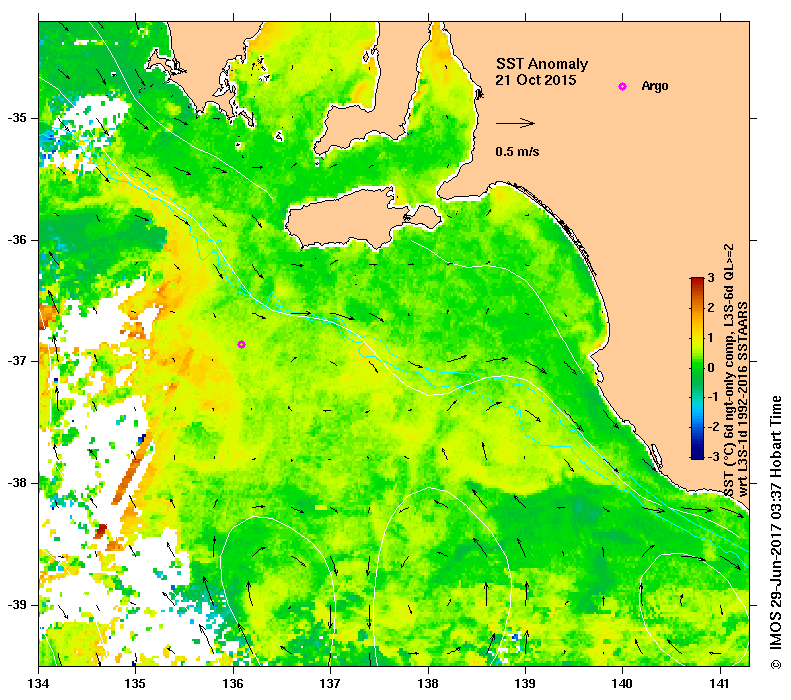This screenshot has height=700, width=791.
Task: Click longitude axis label '140'
Action: tap(623, 684)
